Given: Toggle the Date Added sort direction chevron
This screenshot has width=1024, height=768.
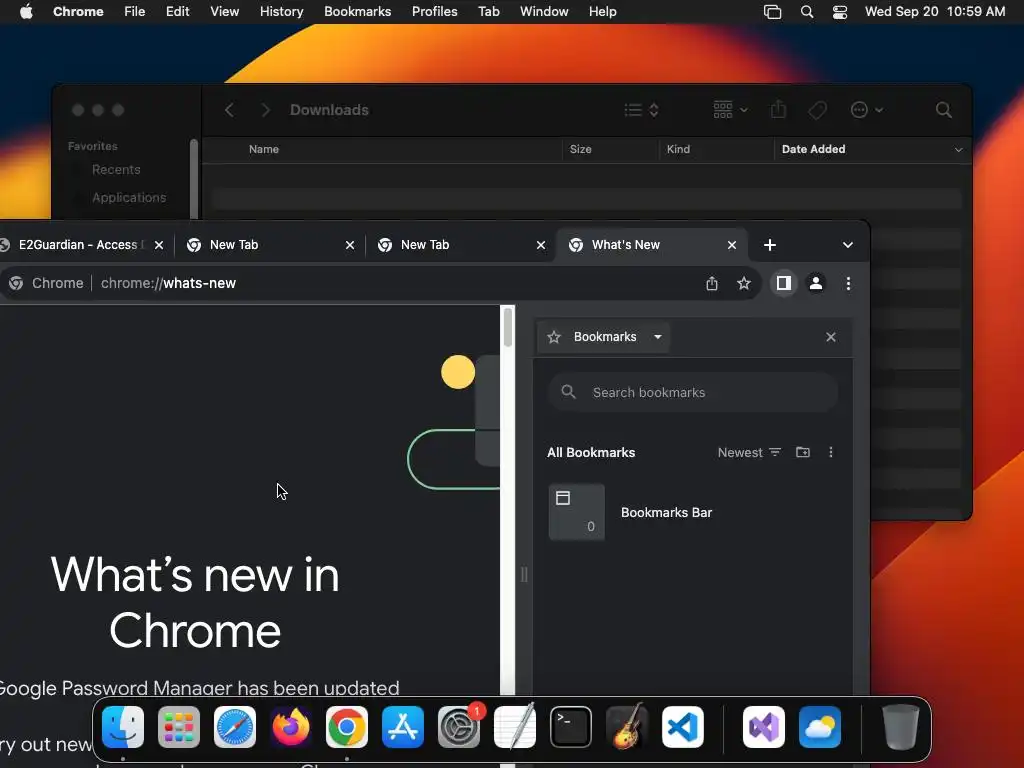Looking at the screenshot, I should pyautogui.click(x=958, y=150).
